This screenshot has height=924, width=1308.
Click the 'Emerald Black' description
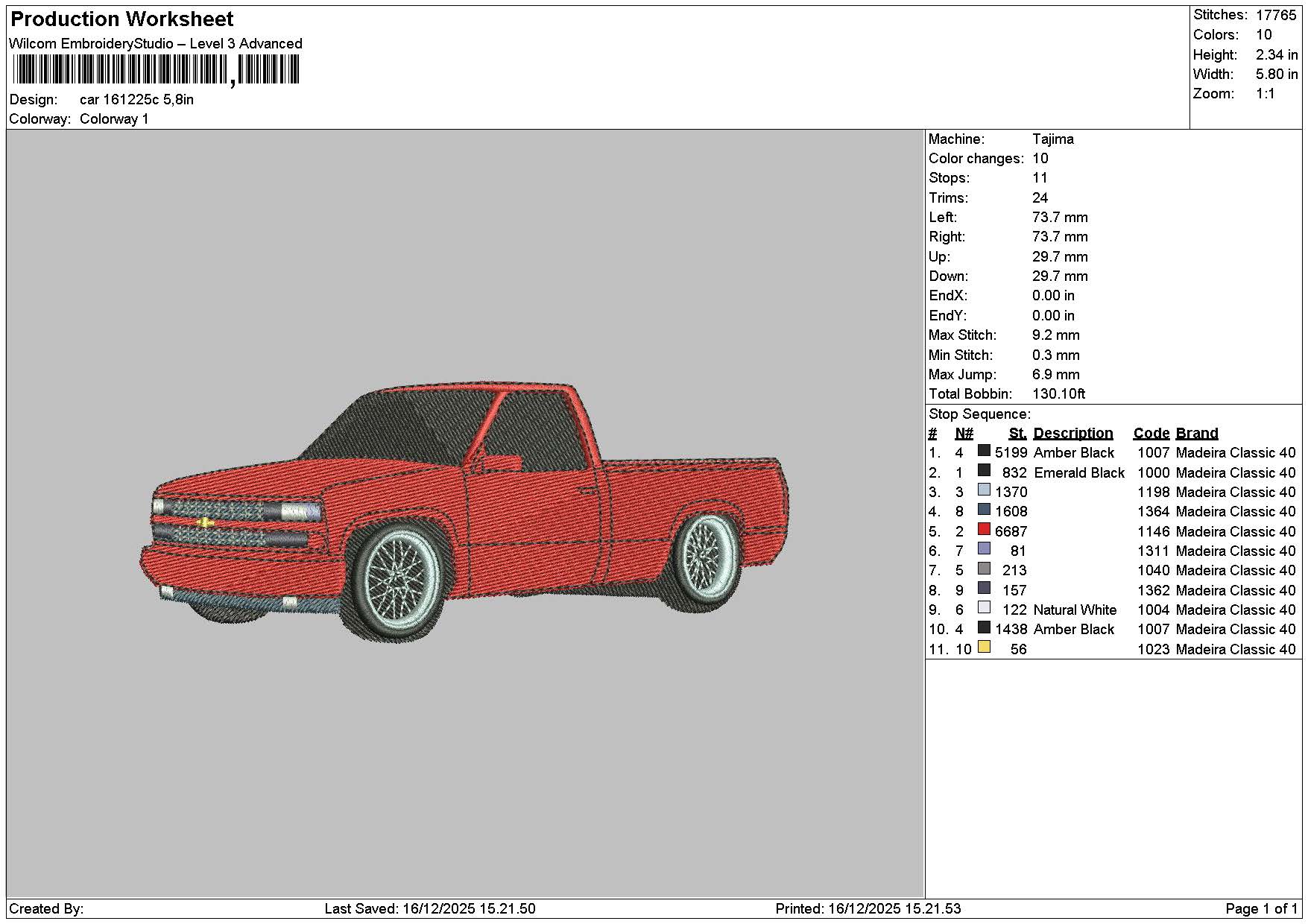[x=1079, y=473]
